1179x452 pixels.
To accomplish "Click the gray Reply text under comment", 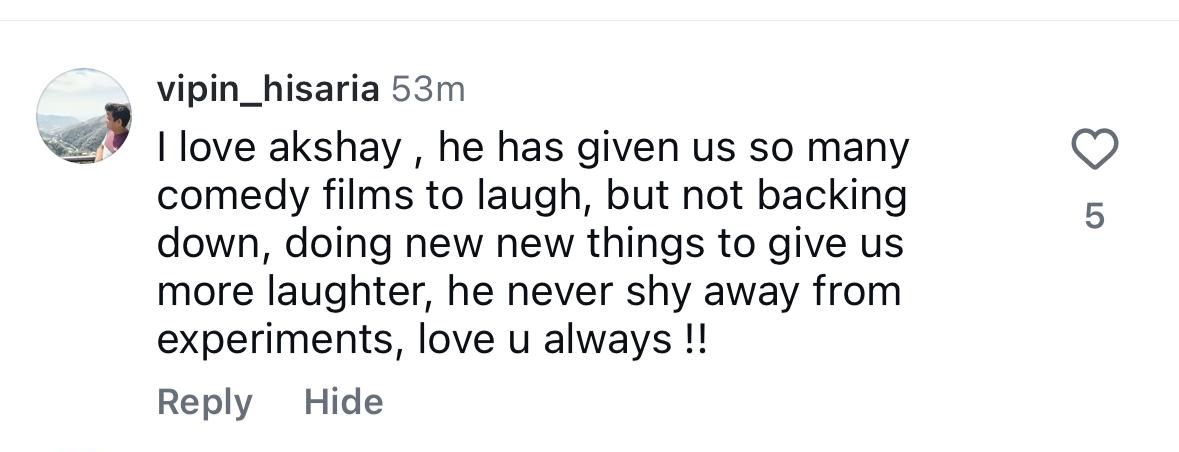I will click(205, 402).
